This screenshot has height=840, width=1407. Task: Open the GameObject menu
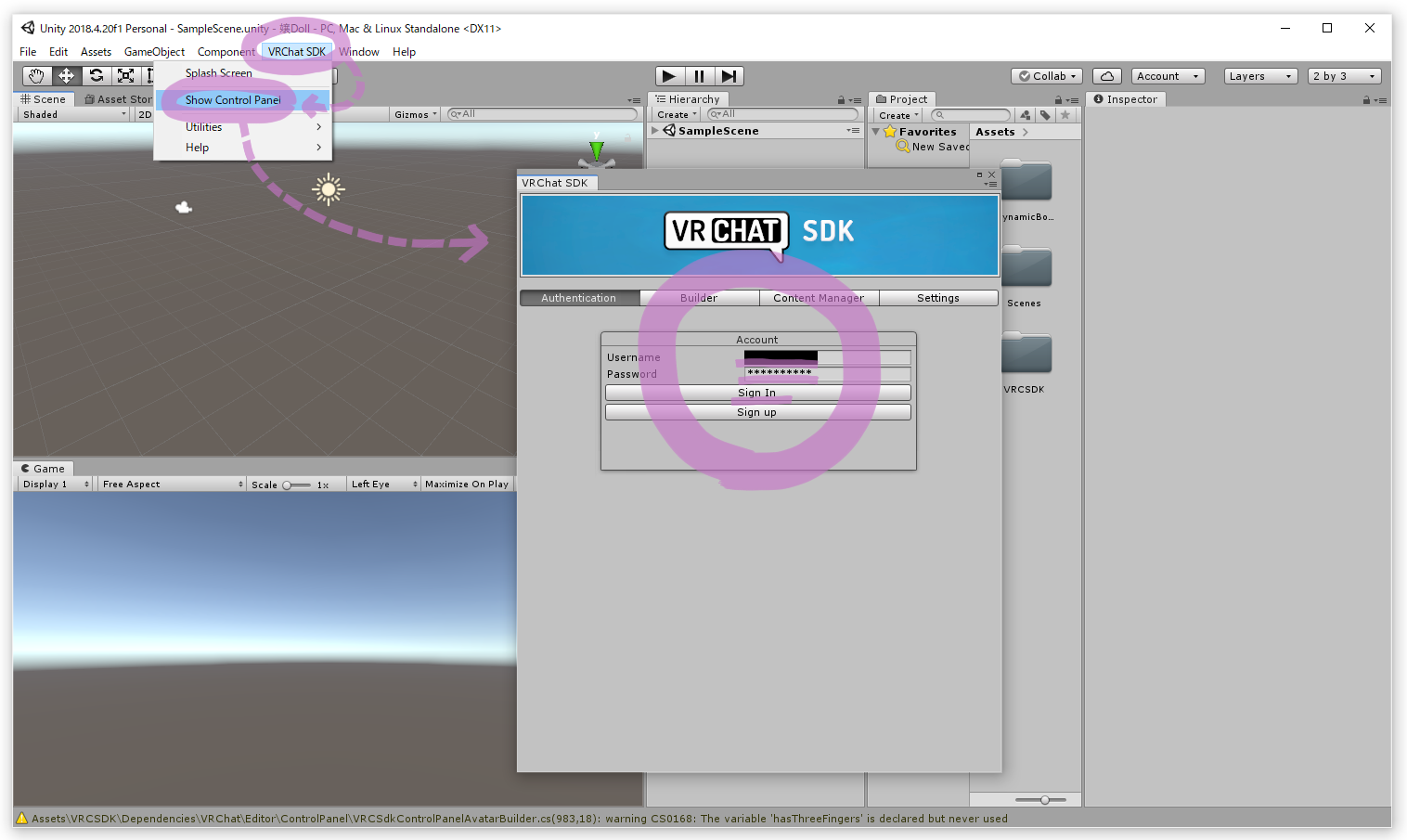154,52
